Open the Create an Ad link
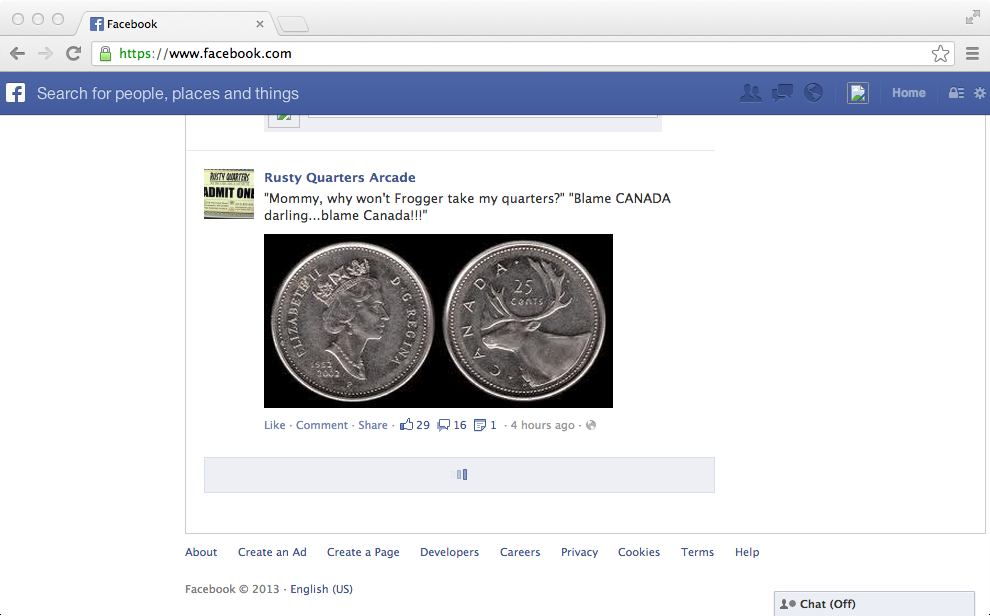This screenshot has width=990, height=616. pyautogui.click(x=272, y=552)
